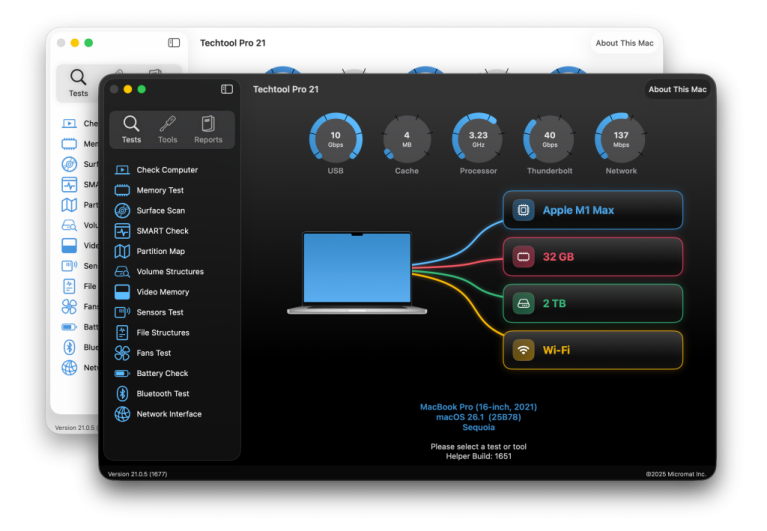
Task: Select Volume Structures label
Action: [x=170, y=272]
